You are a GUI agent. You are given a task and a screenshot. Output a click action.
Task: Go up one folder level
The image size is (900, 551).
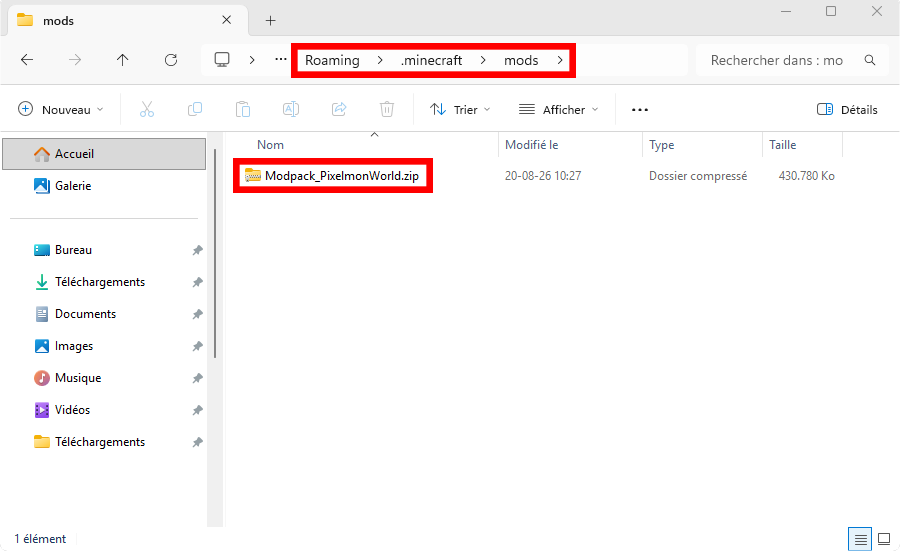(122, 60)
